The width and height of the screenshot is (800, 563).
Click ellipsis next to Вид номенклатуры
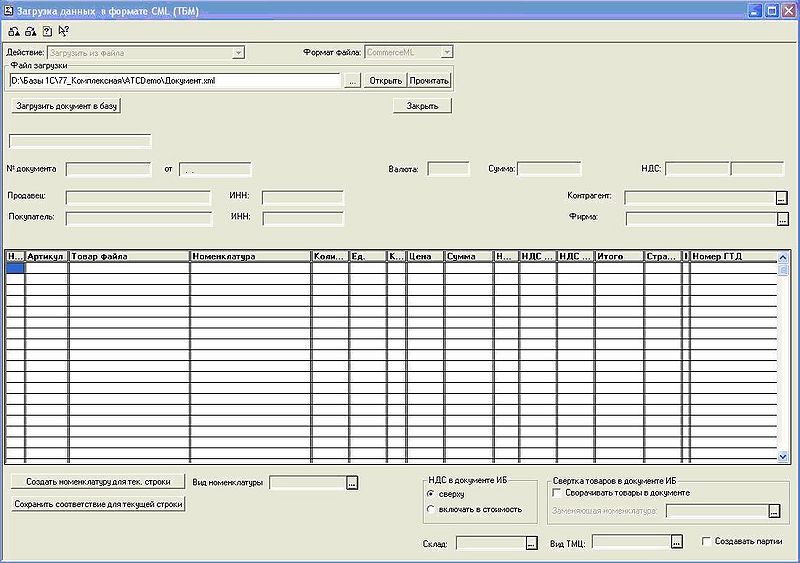[x=351, y=483]
